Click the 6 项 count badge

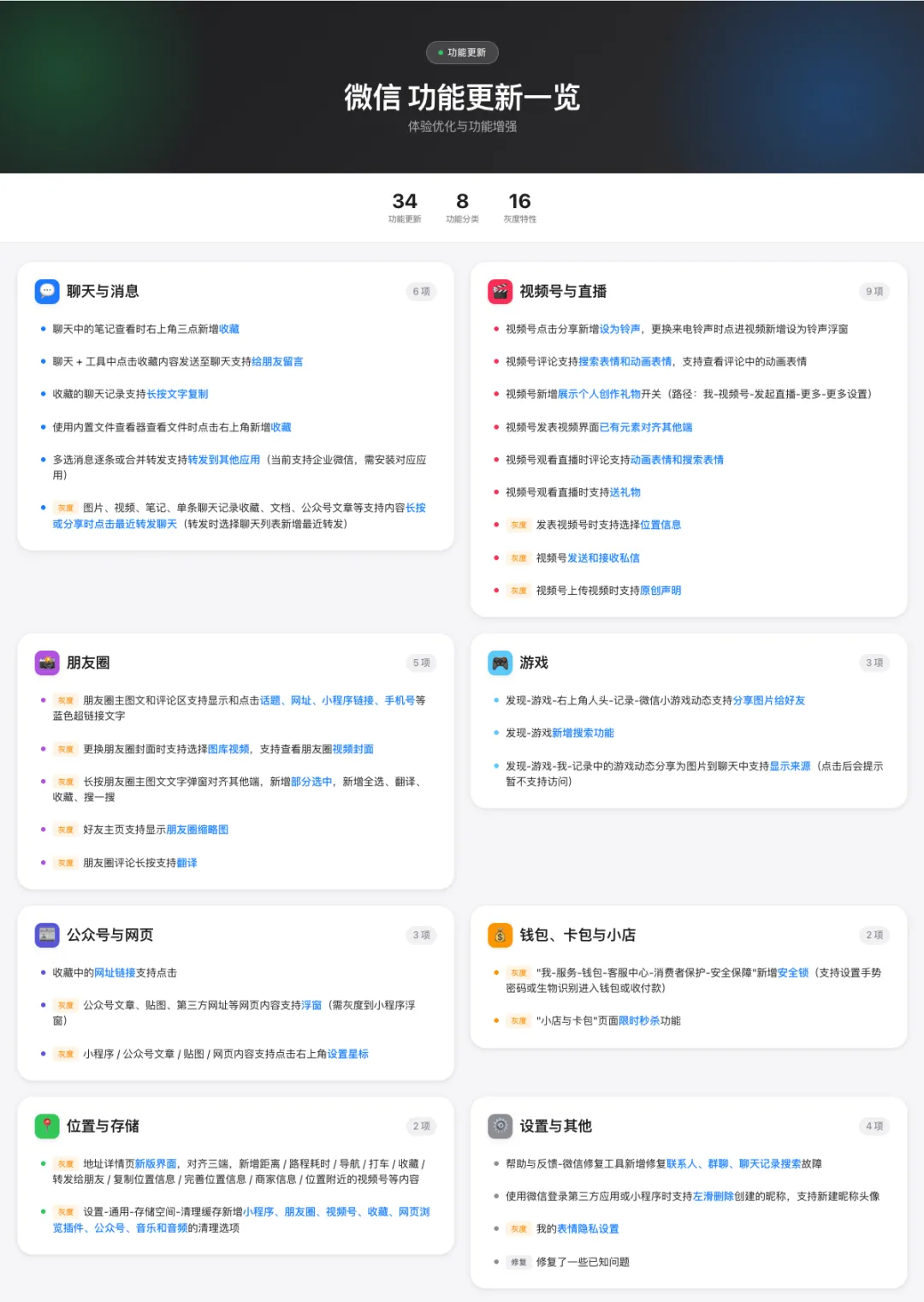pyautogui.click(x=421, y=291)
